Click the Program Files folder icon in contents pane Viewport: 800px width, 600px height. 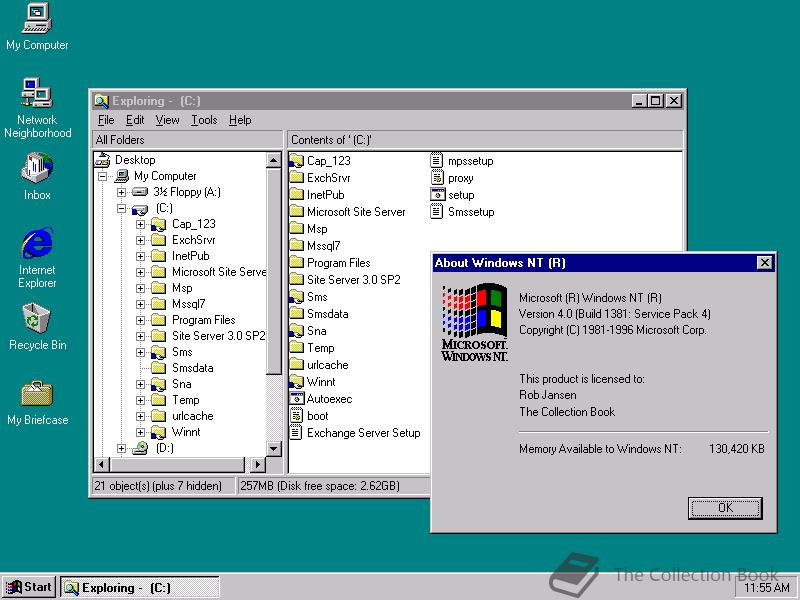tap(296, 263)
